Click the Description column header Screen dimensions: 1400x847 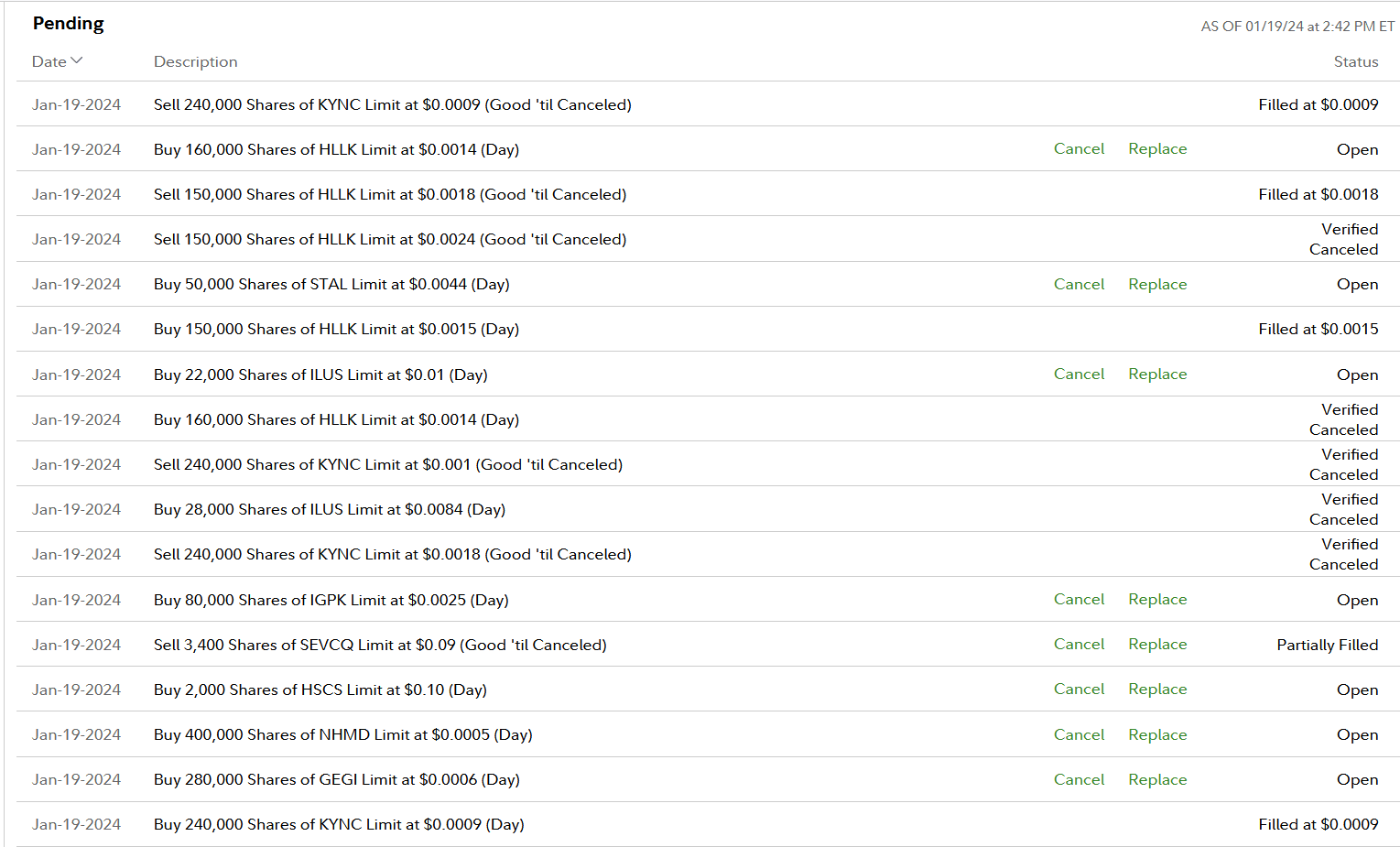195,61
